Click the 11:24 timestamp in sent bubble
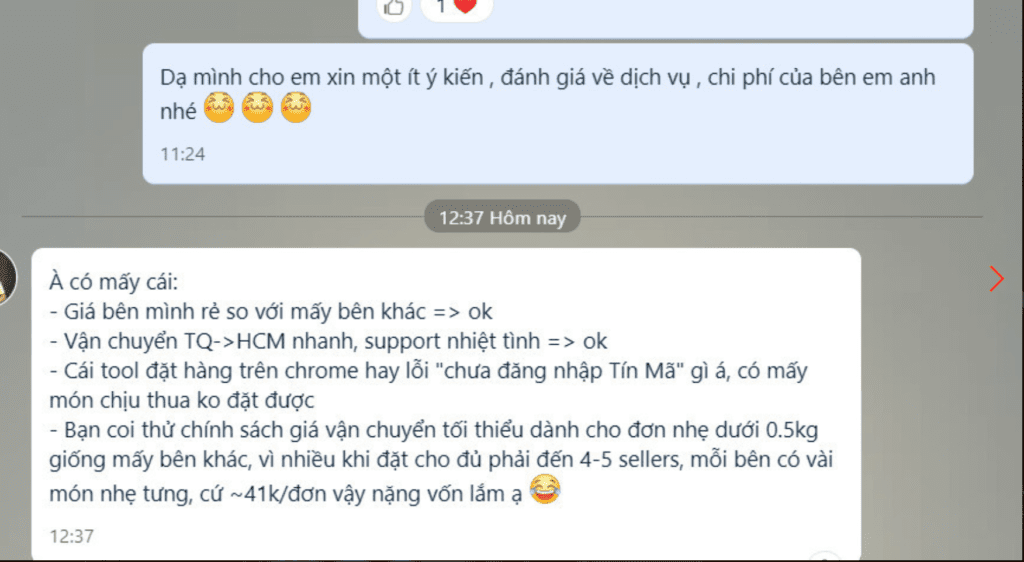Image resolution: width=1024 pixels, height=562 pixels. [183, 154]
